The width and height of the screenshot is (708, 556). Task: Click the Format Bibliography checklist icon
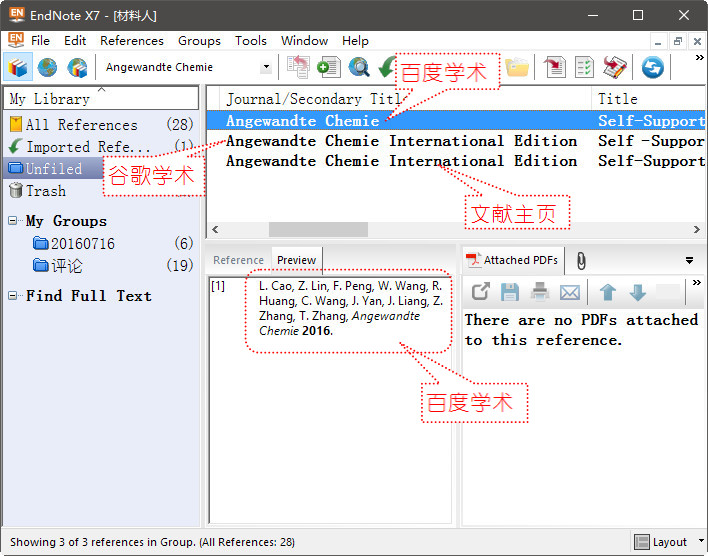584,67
